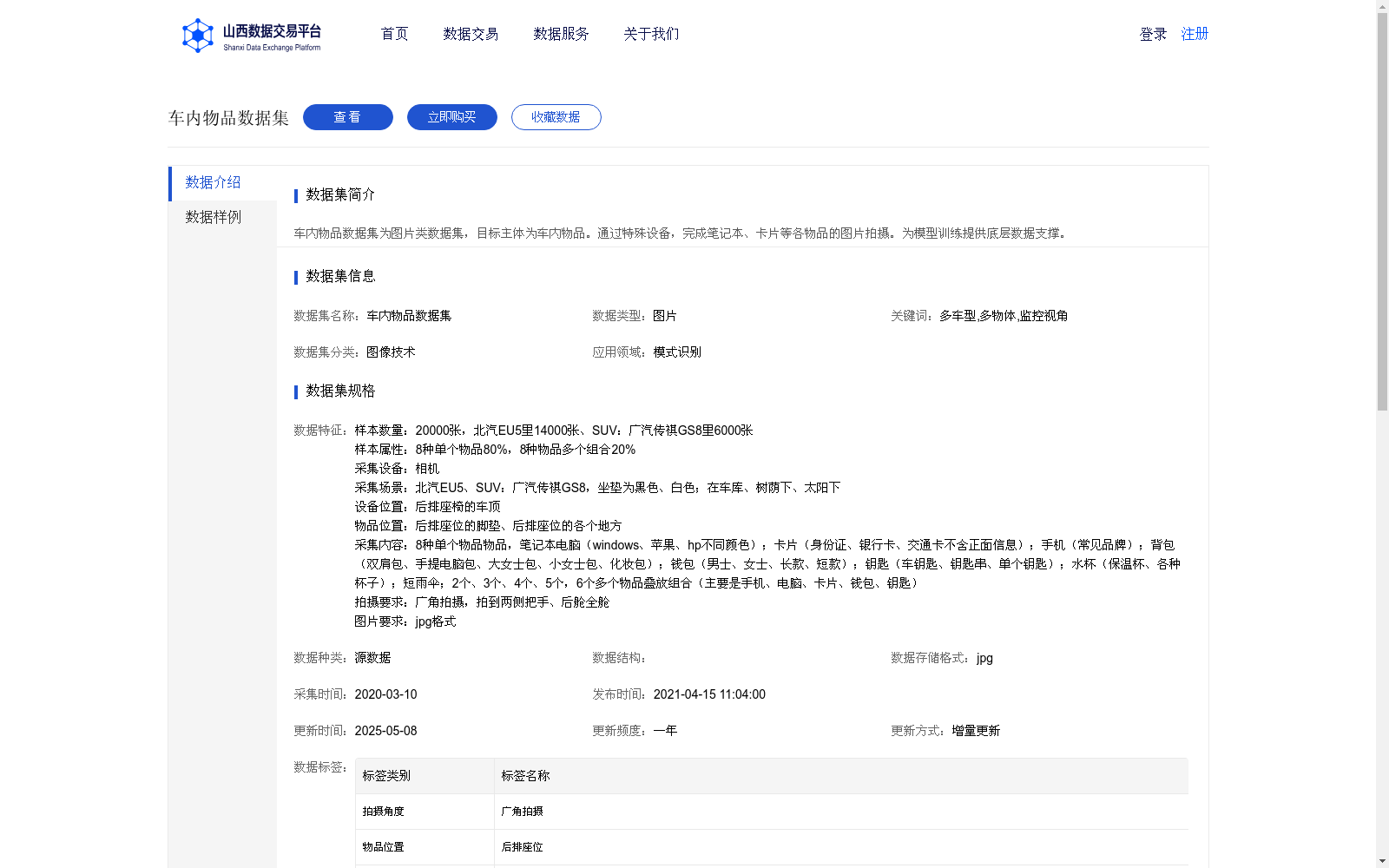This screenshot has width=1389, height=868.
Task: Click the 数据集信息 section heading
Action: [340, 276]
